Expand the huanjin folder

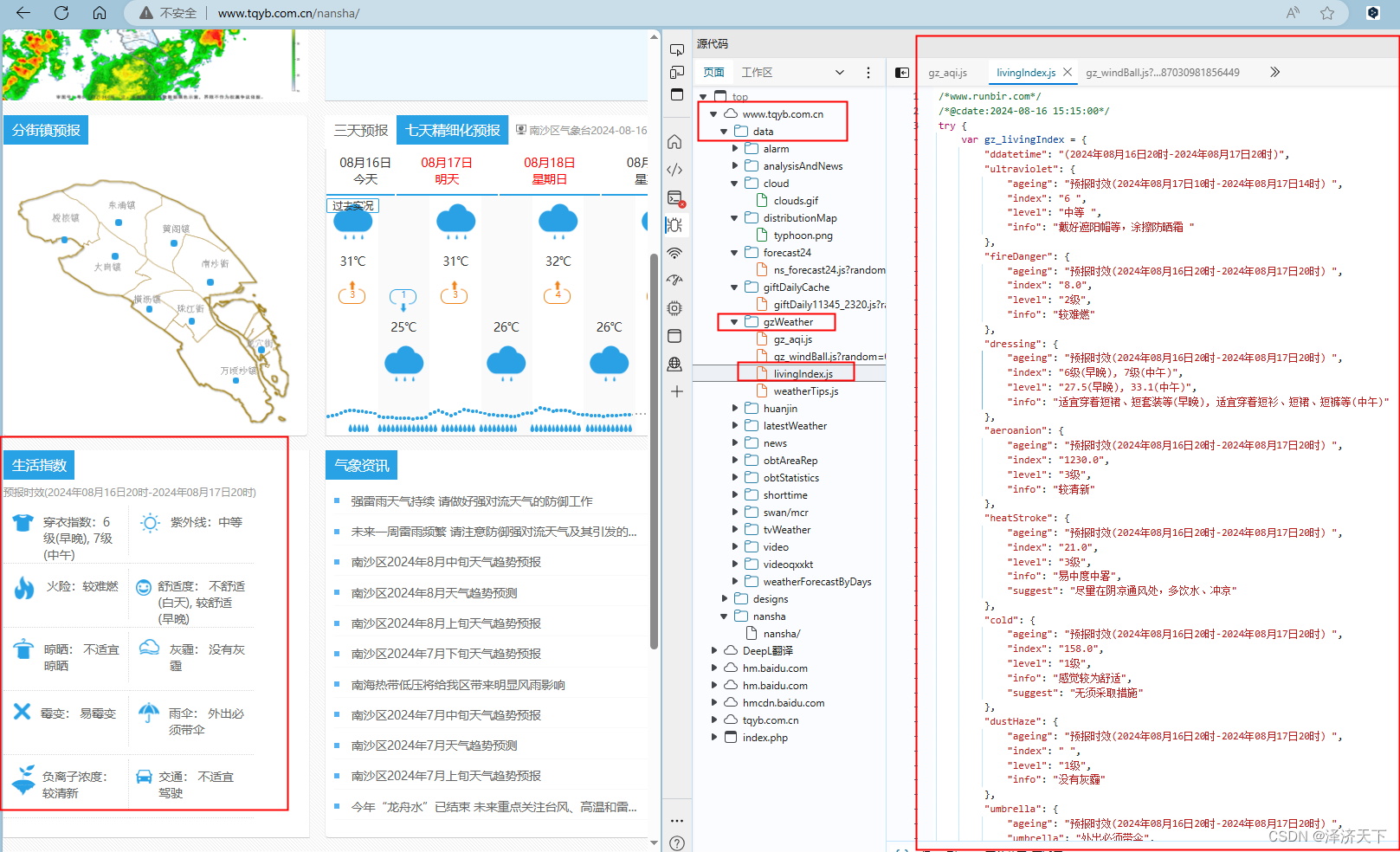(735, 409)
